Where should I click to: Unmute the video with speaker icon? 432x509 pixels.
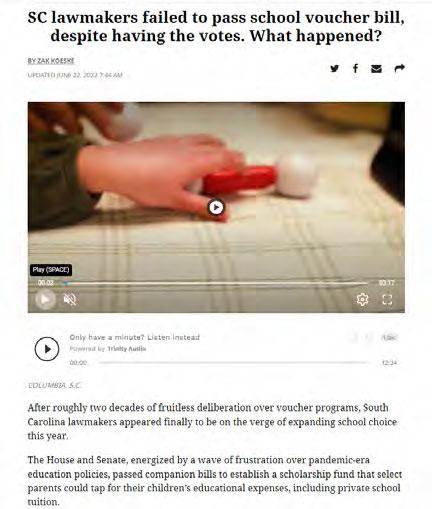(70, 299)
